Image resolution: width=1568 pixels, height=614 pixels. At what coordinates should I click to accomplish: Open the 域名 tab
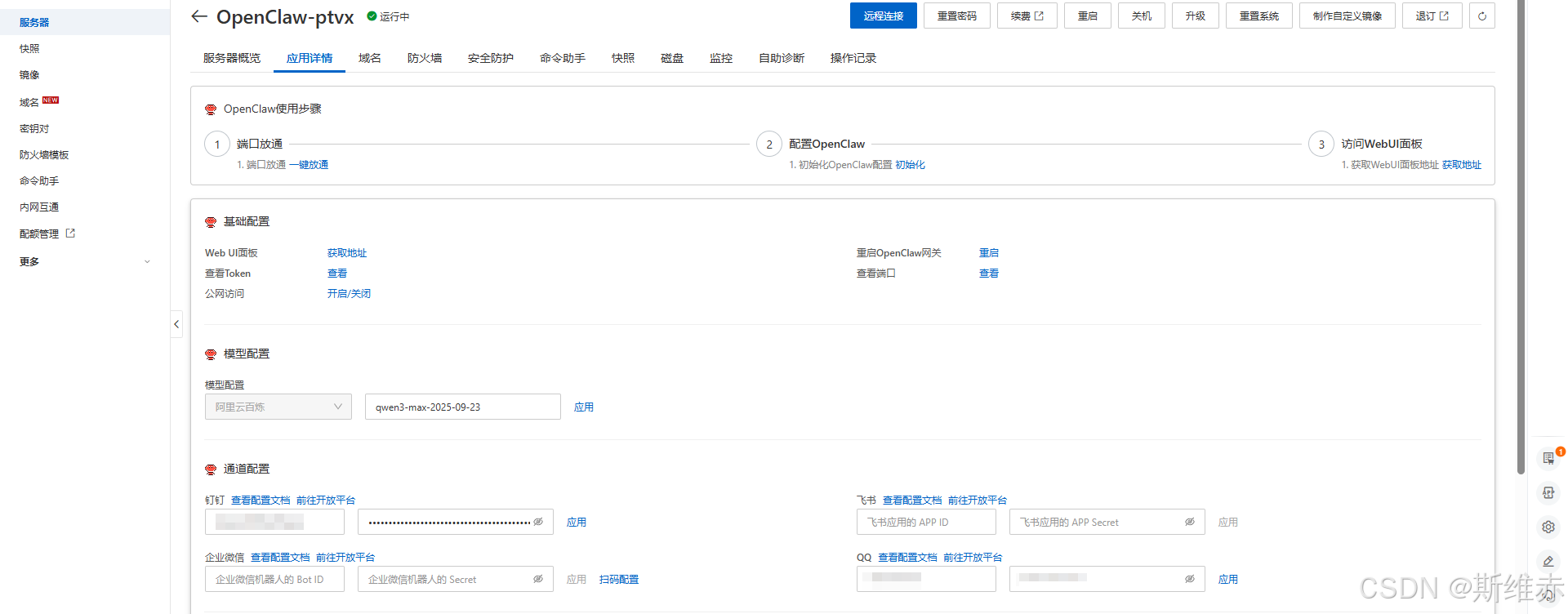370,58
